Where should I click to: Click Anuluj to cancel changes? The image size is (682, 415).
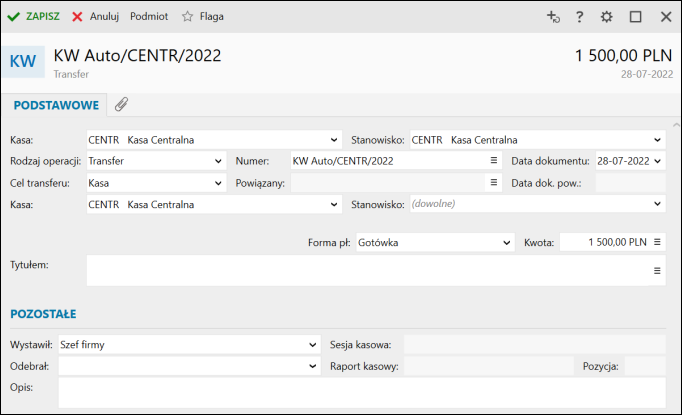95,17
